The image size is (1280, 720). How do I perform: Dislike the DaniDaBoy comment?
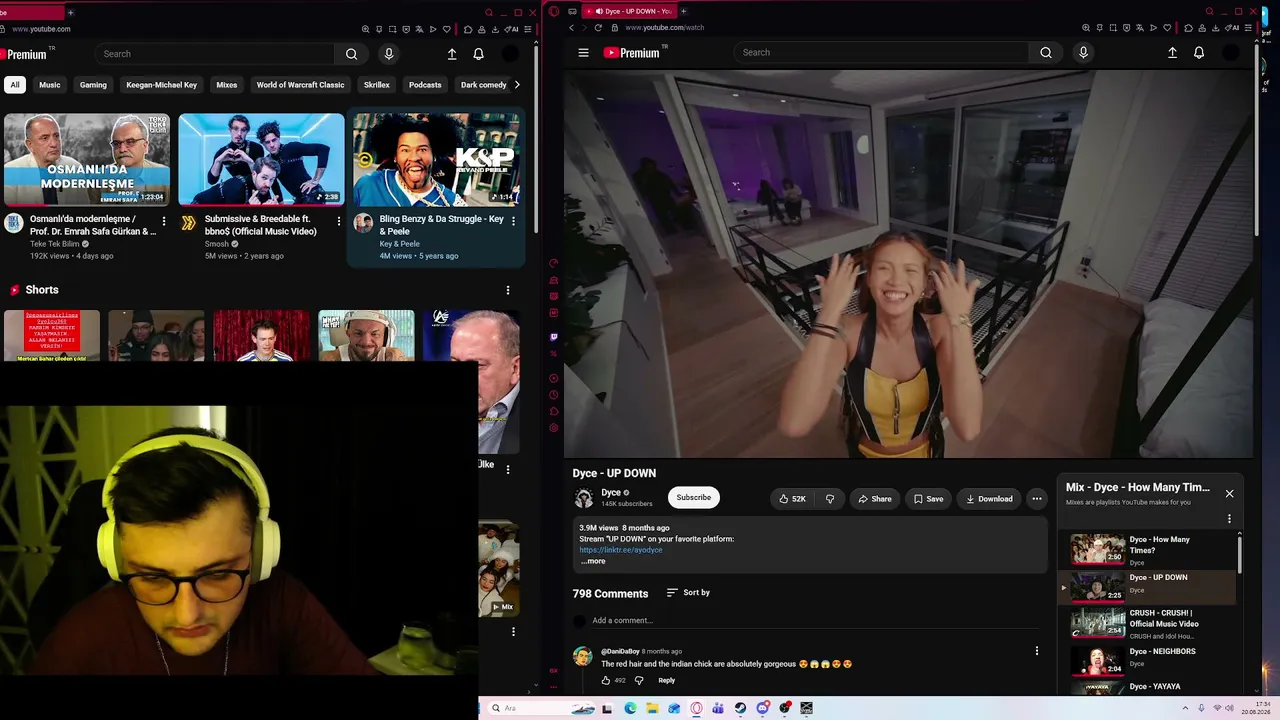(639, 680)
